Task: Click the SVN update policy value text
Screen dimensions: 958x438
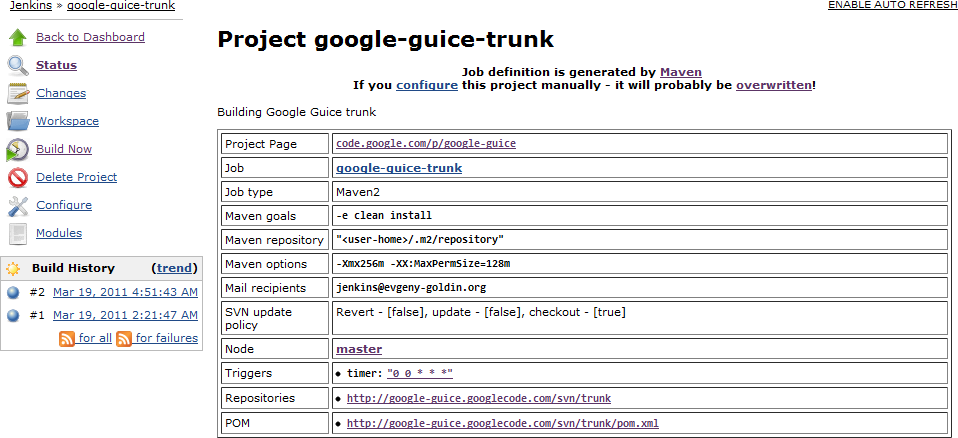Action: tap(481, 313)
